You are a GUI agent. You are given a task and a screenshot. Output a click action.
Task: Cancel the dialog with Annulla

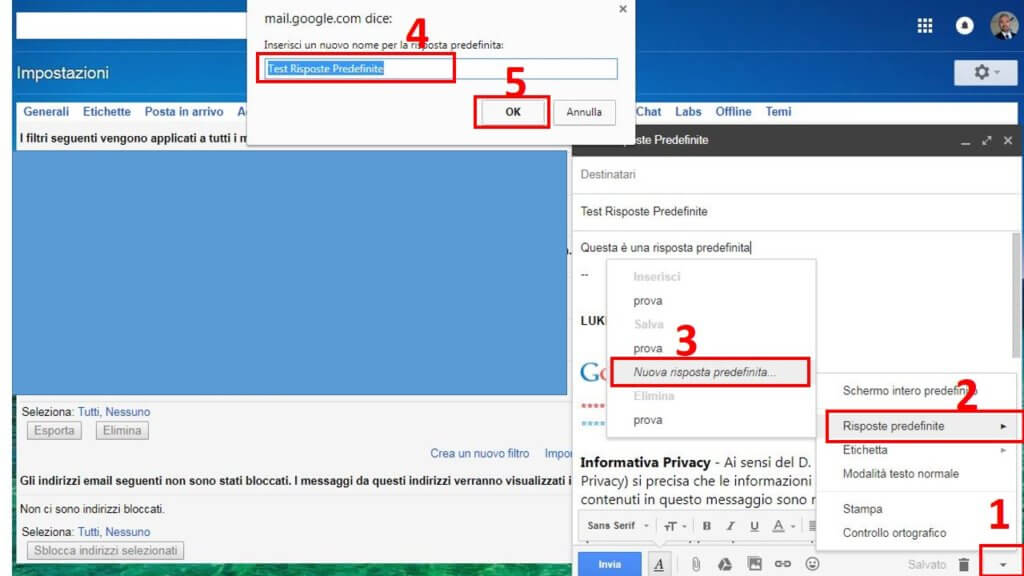click(584, 112)
